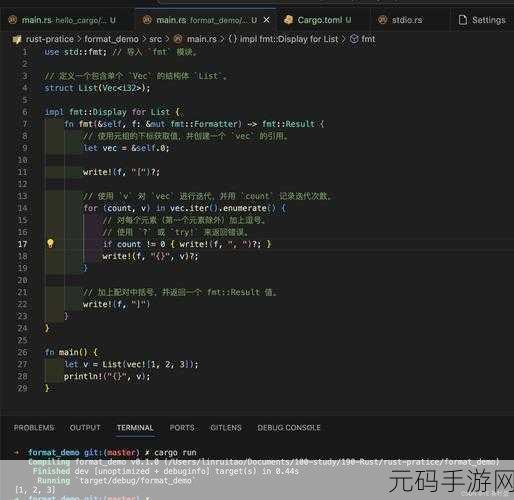Viewport: 514px width, 500px height.
Task: Click the src breadcrumb
Action: tap(155, 39)
